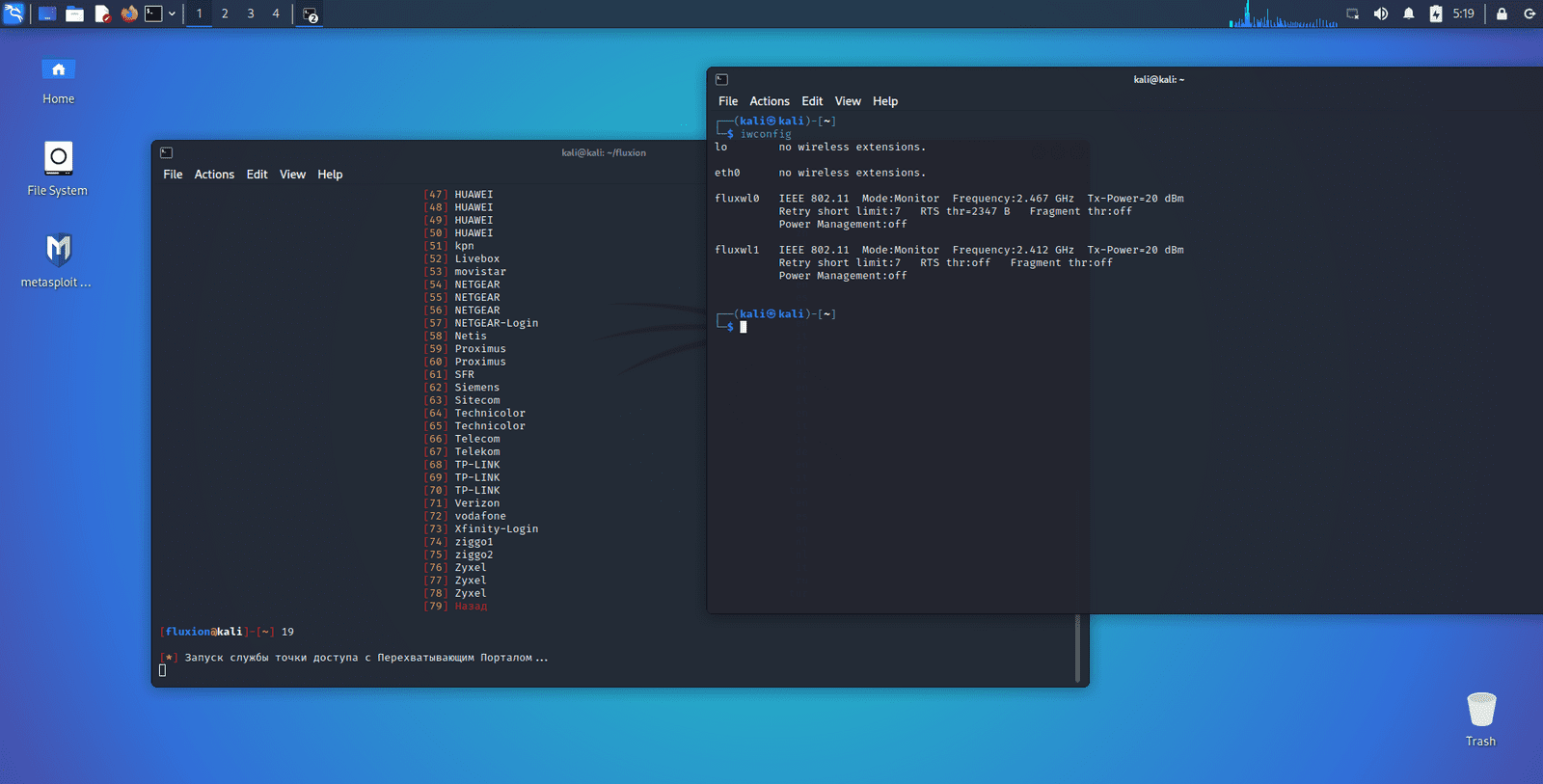Click the CPU graph monitor in panel

point(1284,14)
